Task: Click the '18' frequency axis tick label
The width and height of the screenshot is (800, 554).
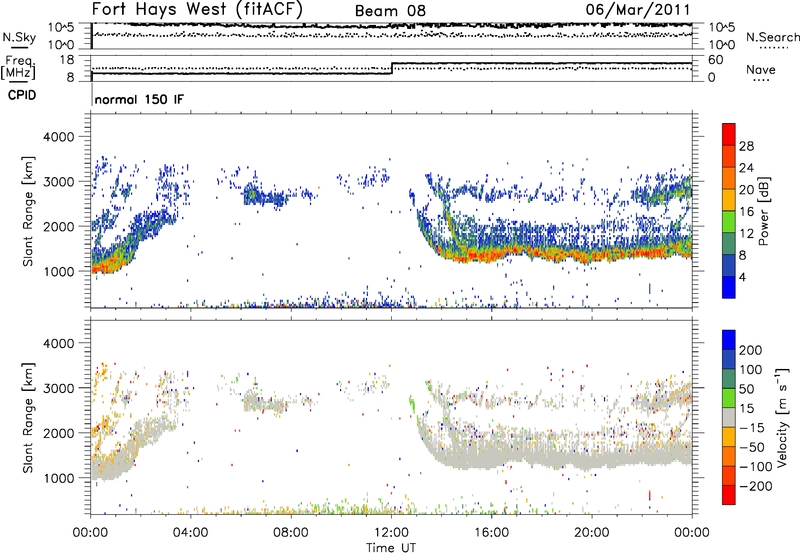Action: [x=67, y=59]
